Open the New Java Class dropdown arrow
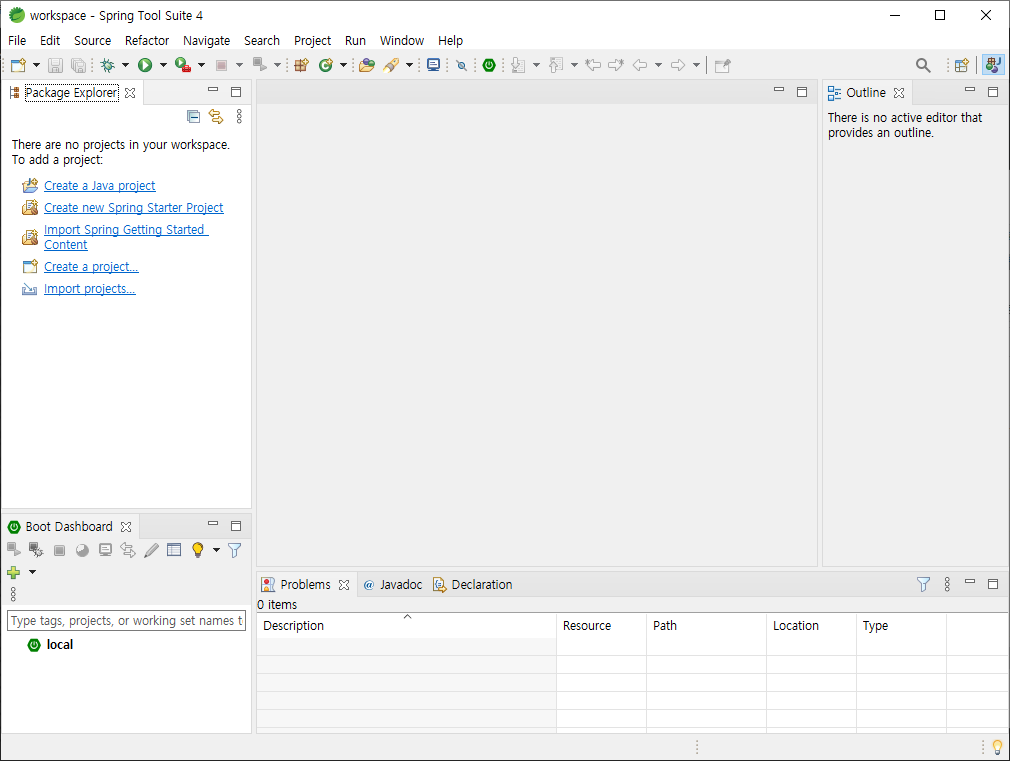The image size is (1010, 761). coord(343,65)
